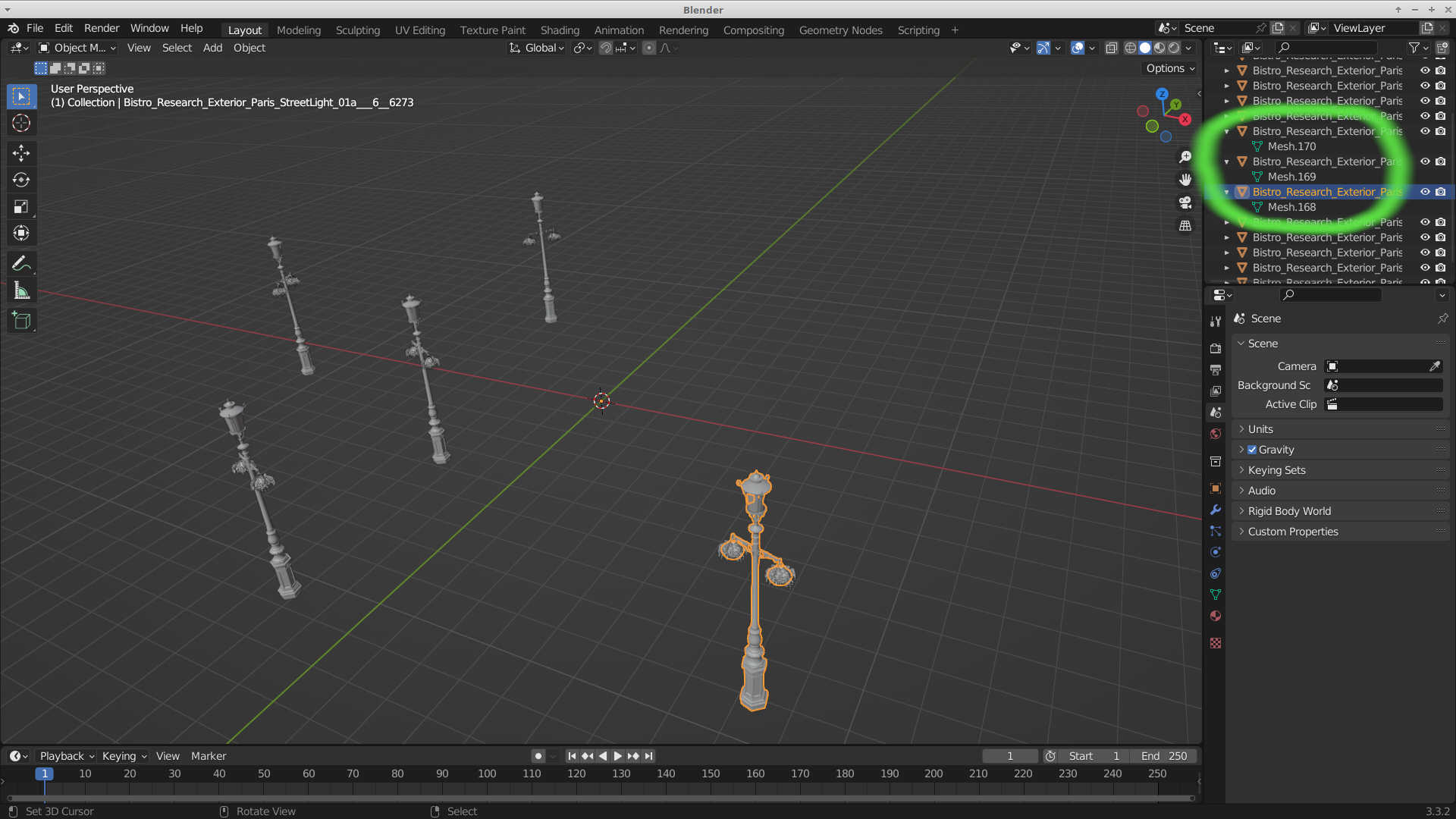This screenshot has width=1456, height=819.
Task: Collapse the Bistro object containing Mesh.168
Action: pyautogui.click(x=1226, y=192)
